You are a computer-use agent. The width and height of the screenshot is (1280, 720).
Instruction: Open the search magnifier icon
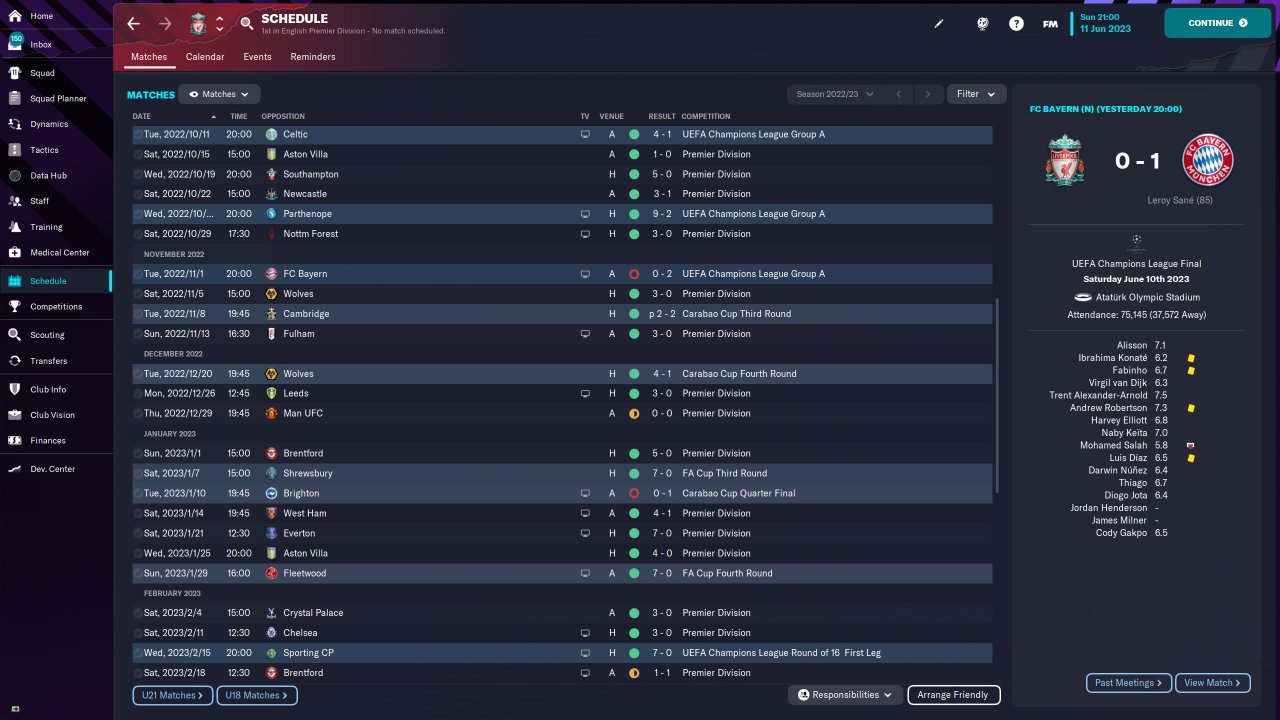click(x=247, y=23)
